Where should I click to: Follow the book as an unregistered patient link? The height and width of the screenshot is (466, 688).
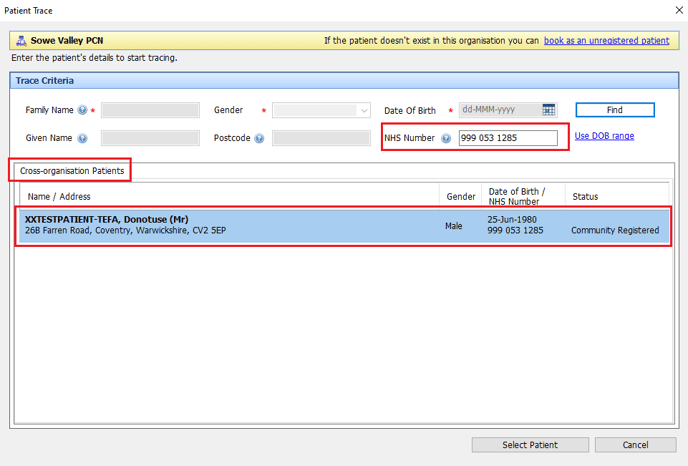tap(606, 41)
